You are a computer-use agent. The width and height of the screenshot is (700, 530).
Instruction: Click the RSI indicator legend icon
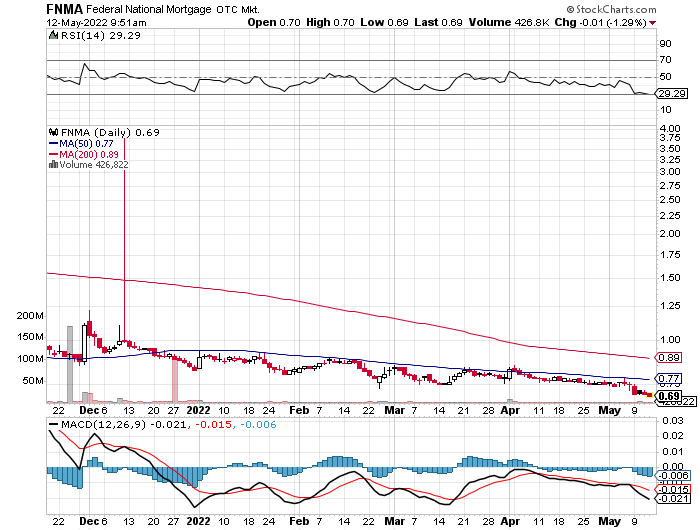pos(53,35)
